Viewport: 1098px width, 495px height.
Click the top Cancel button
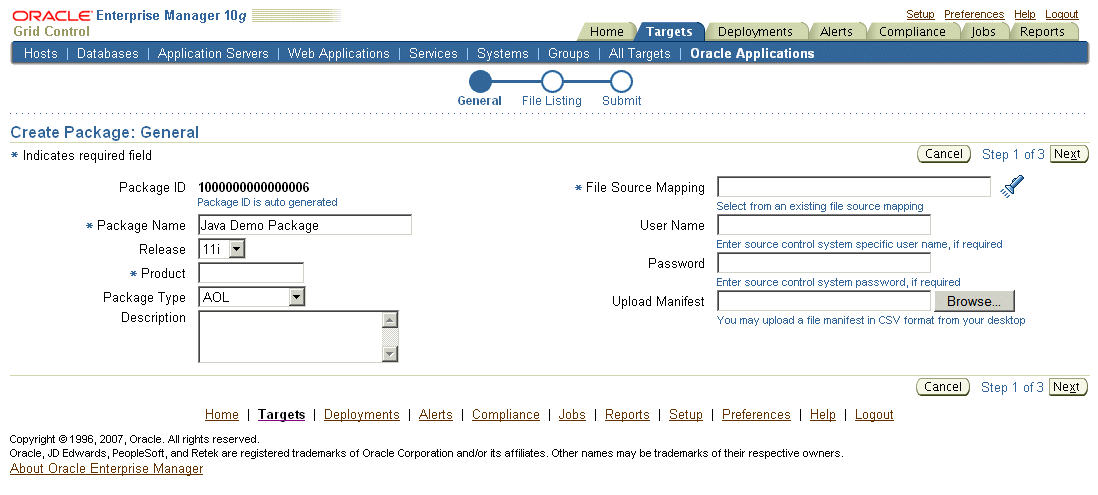[x=943, y=154]
